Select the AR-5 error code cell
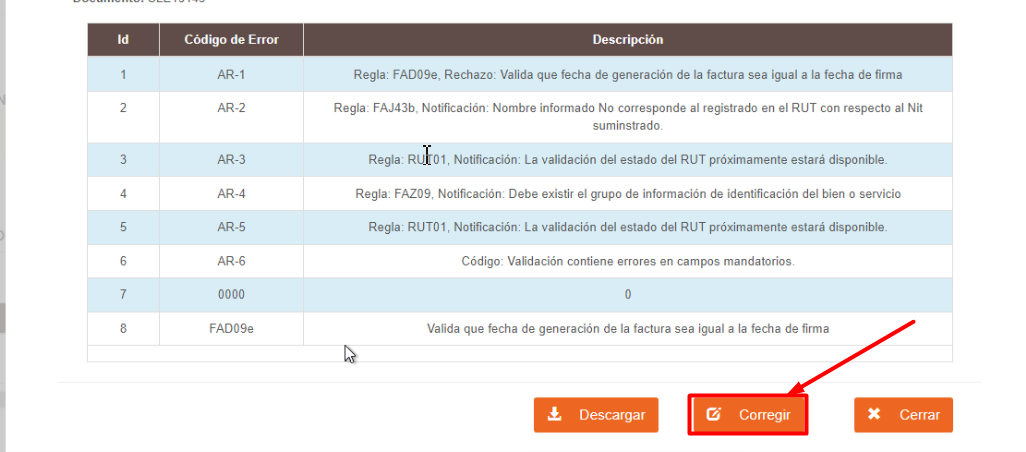The image size is (1026, 452). (231, 227)
